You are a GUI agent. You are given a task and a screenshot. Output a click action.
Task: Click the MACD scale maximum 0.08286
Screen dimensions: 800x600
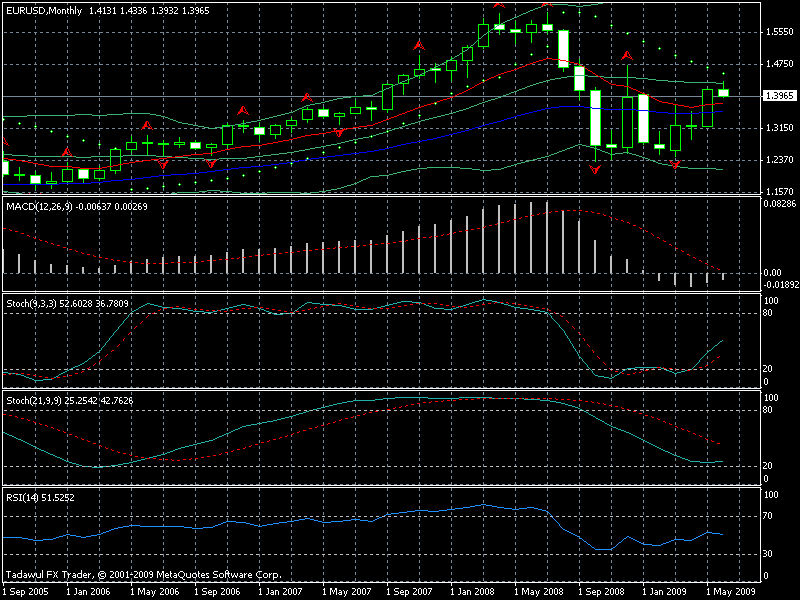point(780,204)
